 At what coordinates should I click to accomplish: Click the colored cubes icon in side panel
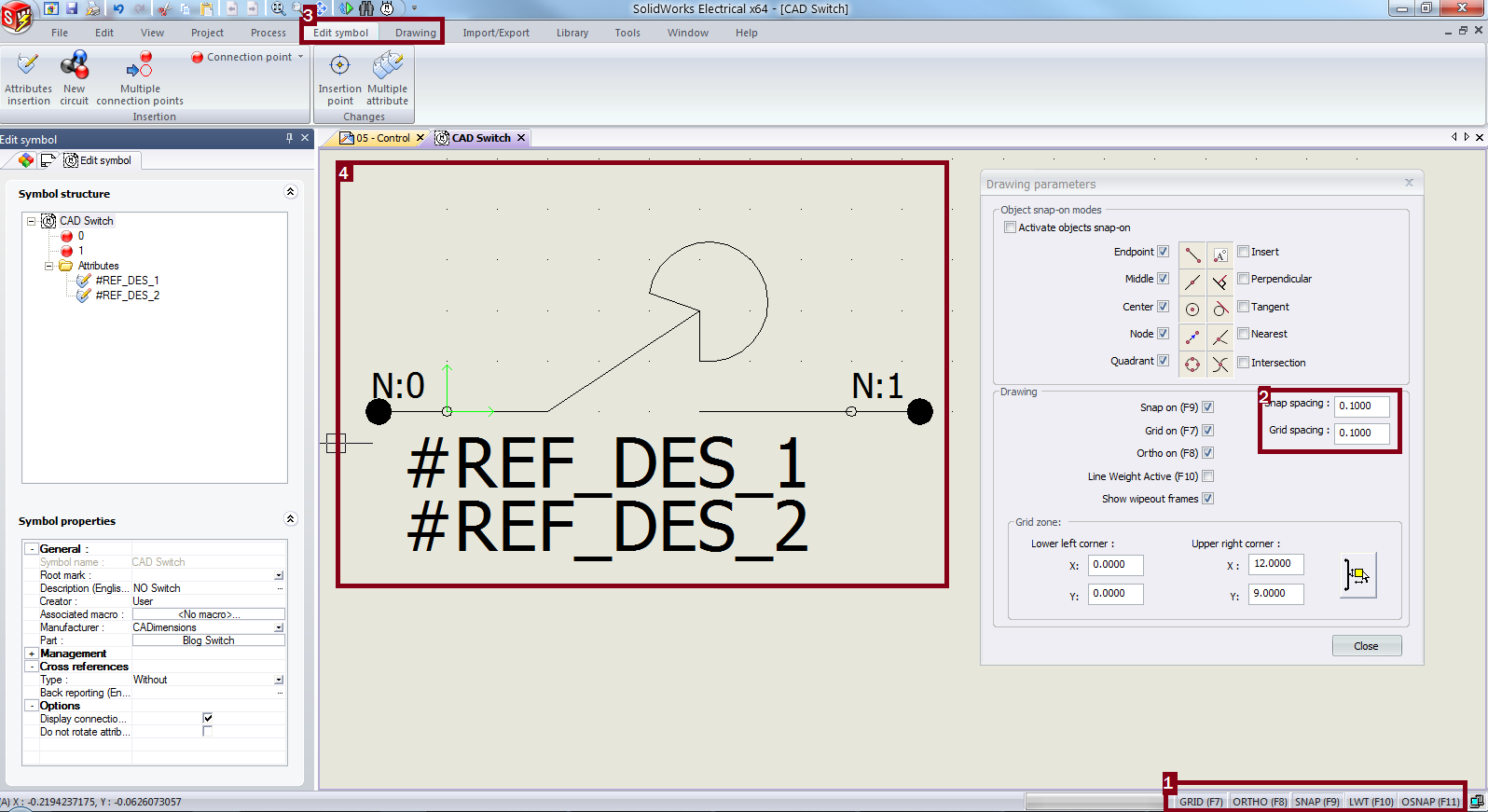(25, 160)
